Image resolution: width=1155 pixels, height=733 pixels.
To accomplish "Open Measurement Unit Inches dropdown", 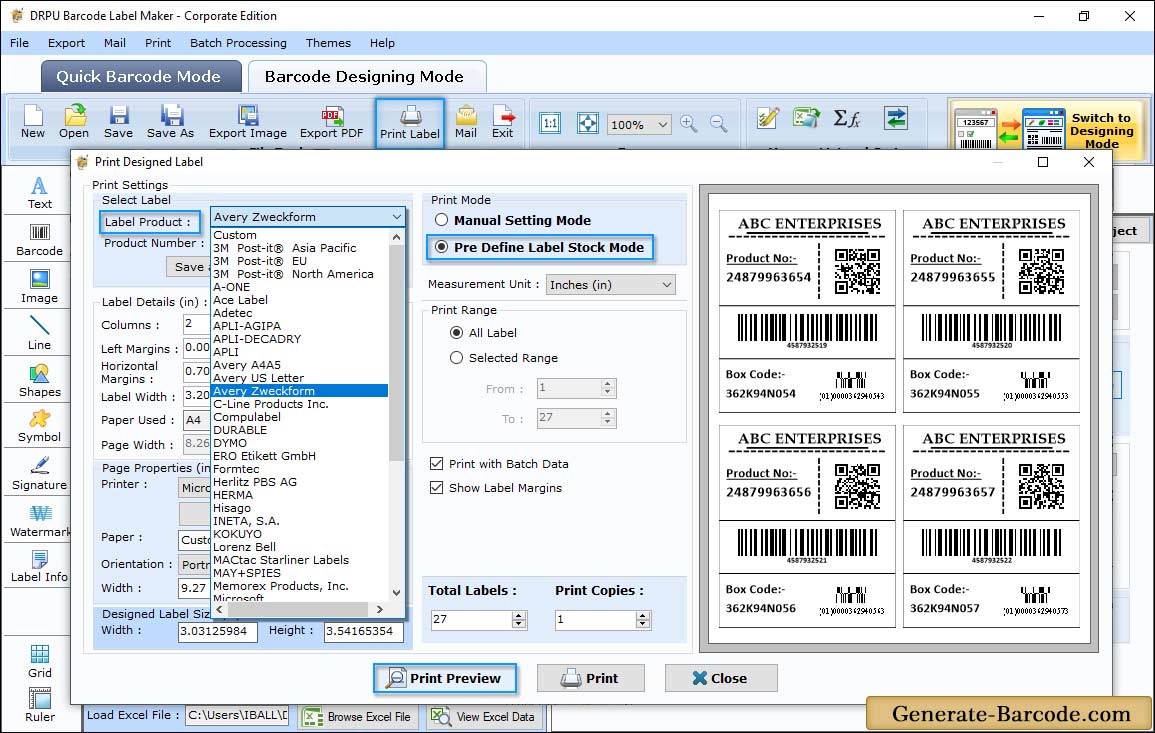I will 611,284.
